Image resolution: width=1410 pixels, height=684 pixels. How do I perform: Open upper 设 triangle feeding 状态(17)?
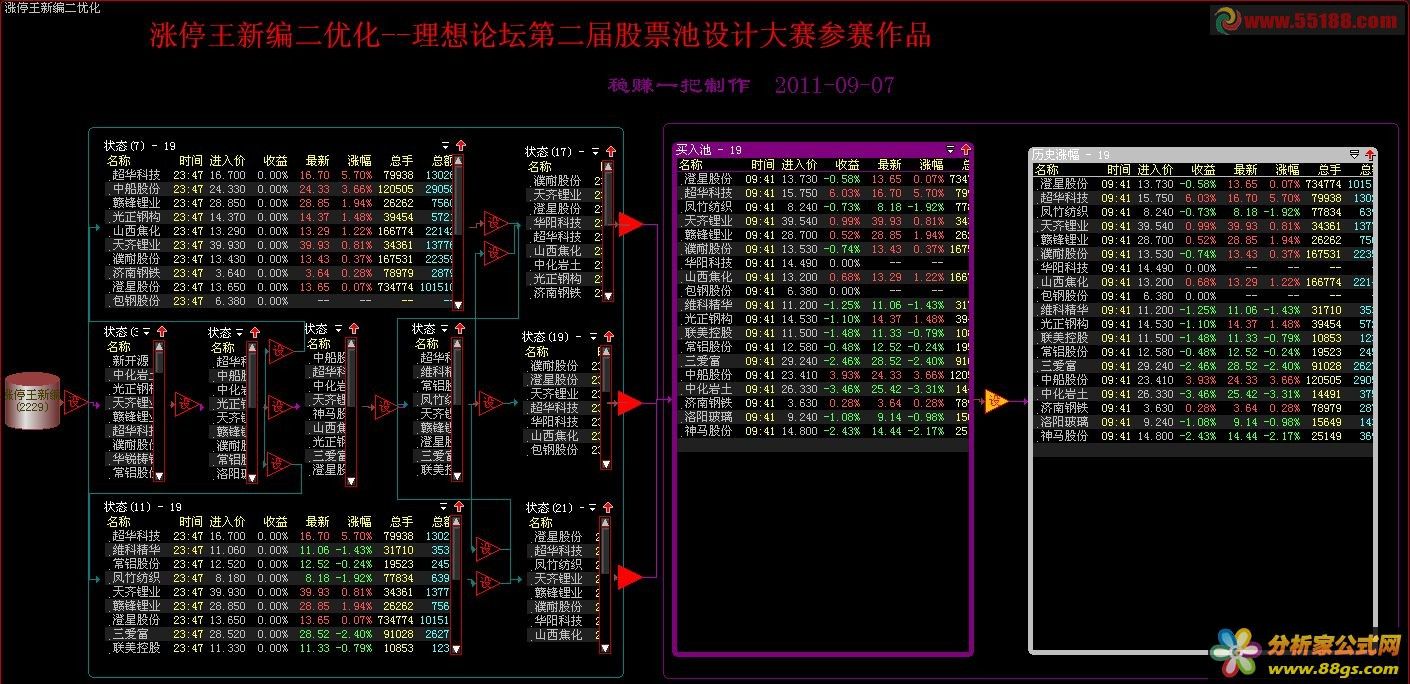[494, 222]
